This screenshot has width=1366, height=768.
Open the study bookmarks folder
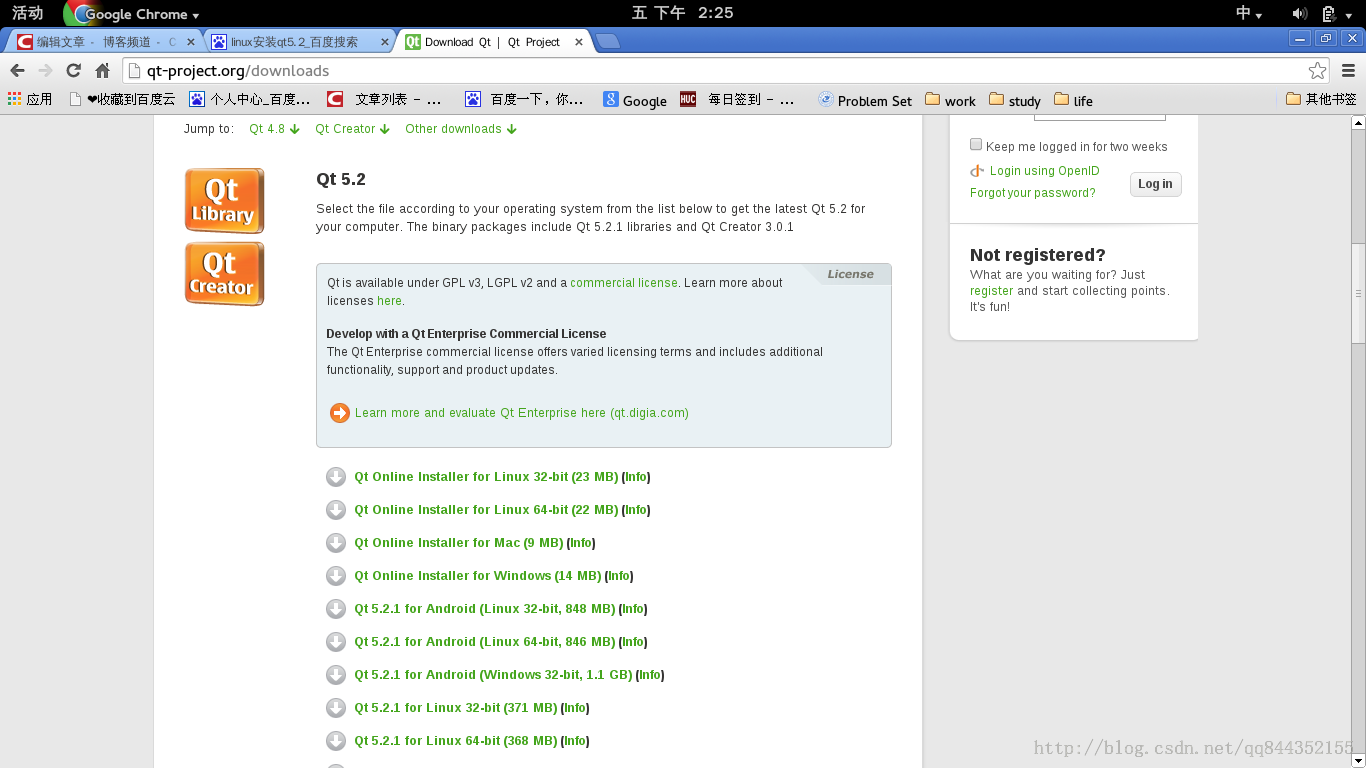click(x=1015, y=100)
